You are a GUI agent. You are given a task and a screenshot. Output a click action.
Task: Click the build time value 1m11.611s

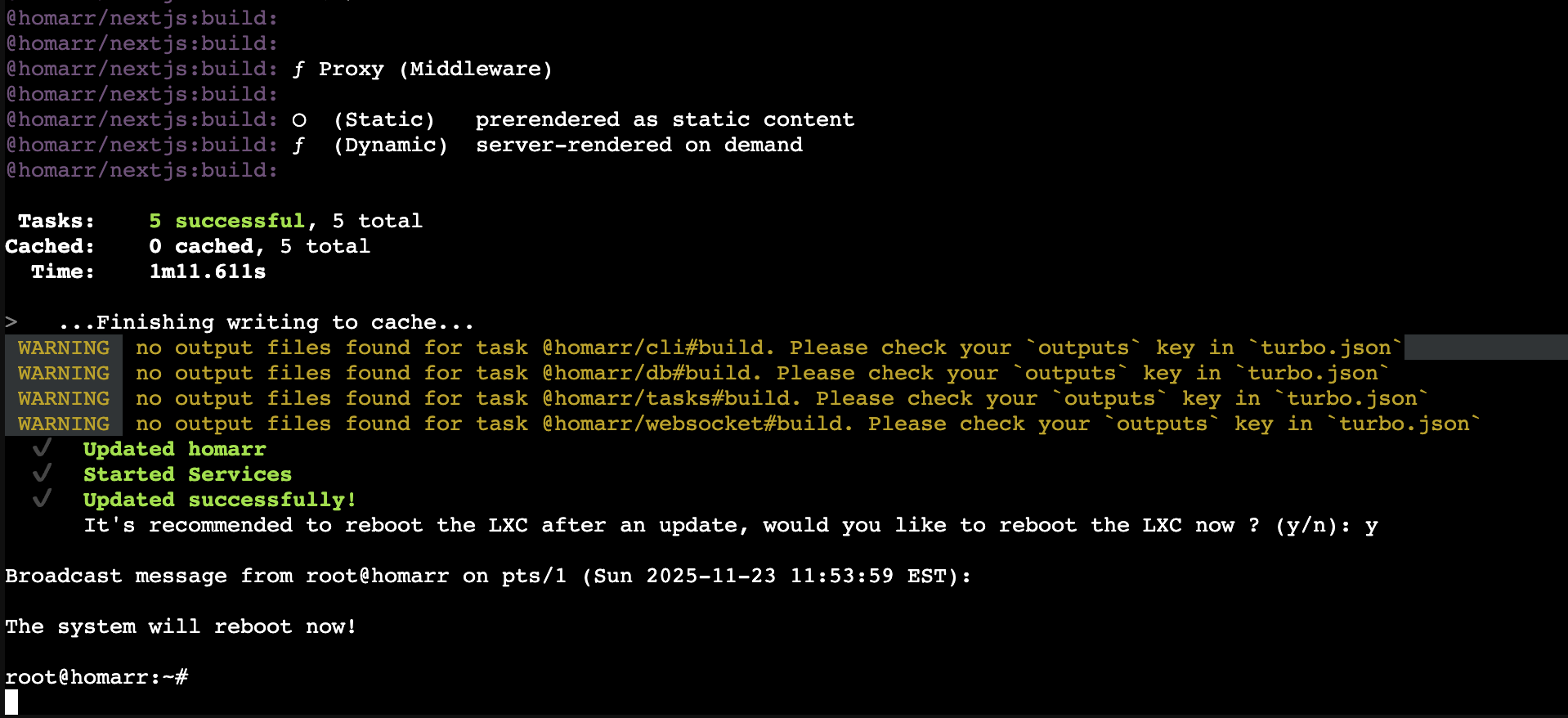click(x=207, y=271)
